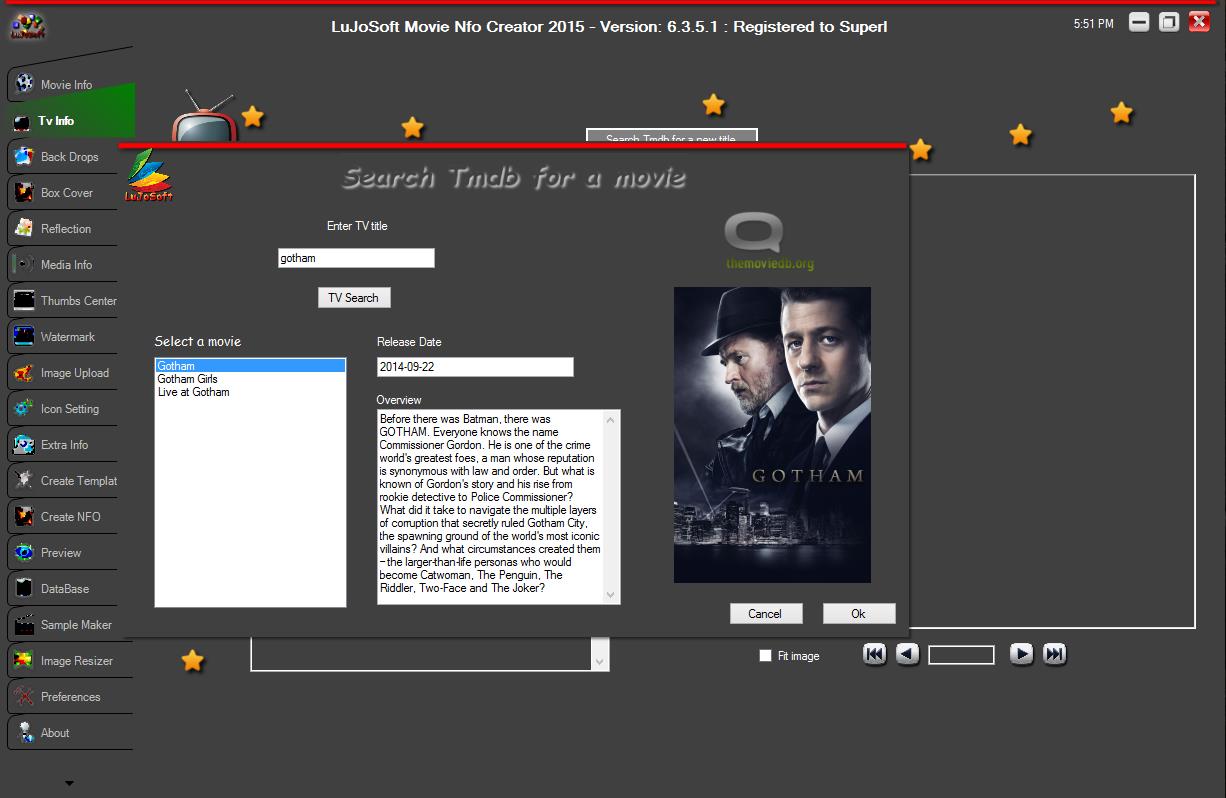Expand sidebar list with the bottom arrow
This screenshot has height=798, width=1226.
(69, 783)
